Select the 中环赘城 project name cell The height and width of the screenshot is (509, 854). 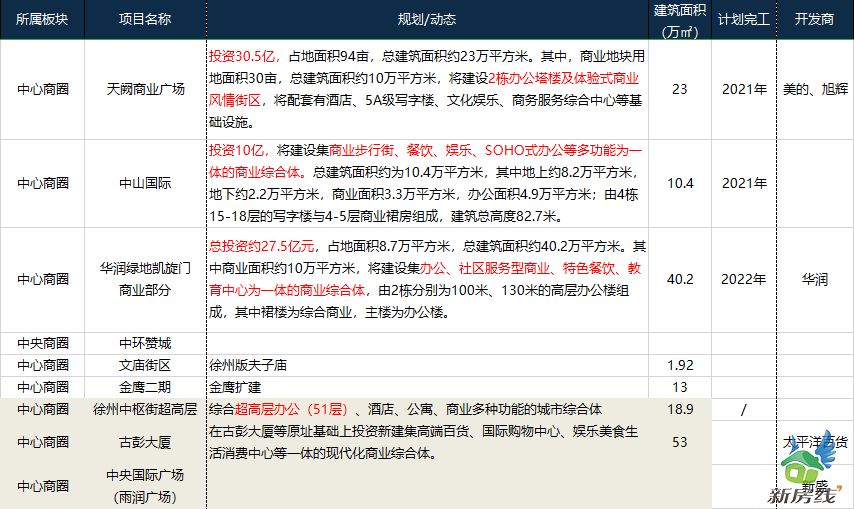(145, 344)
